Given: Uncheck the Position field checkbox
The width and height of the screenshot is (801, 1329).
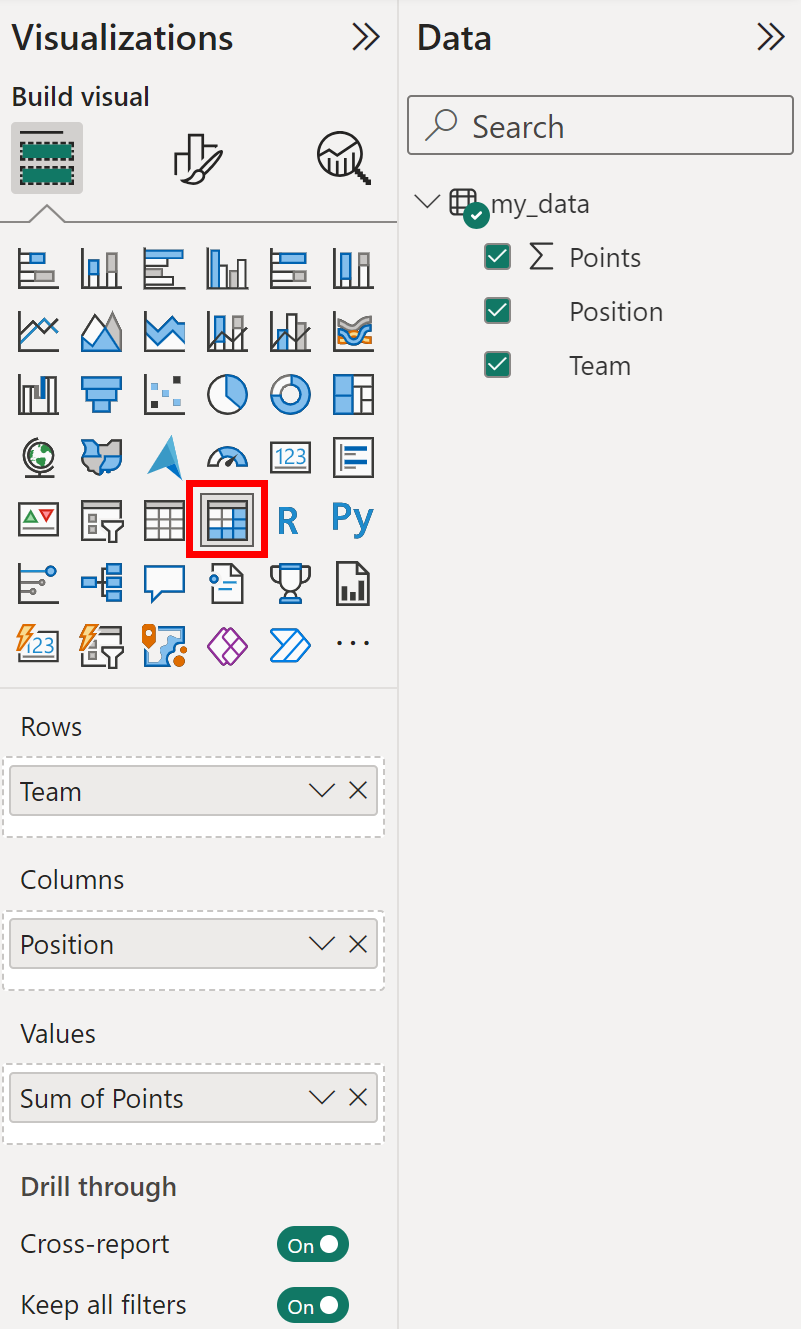Looking at the screenshot, I should [x=497, y=311].
